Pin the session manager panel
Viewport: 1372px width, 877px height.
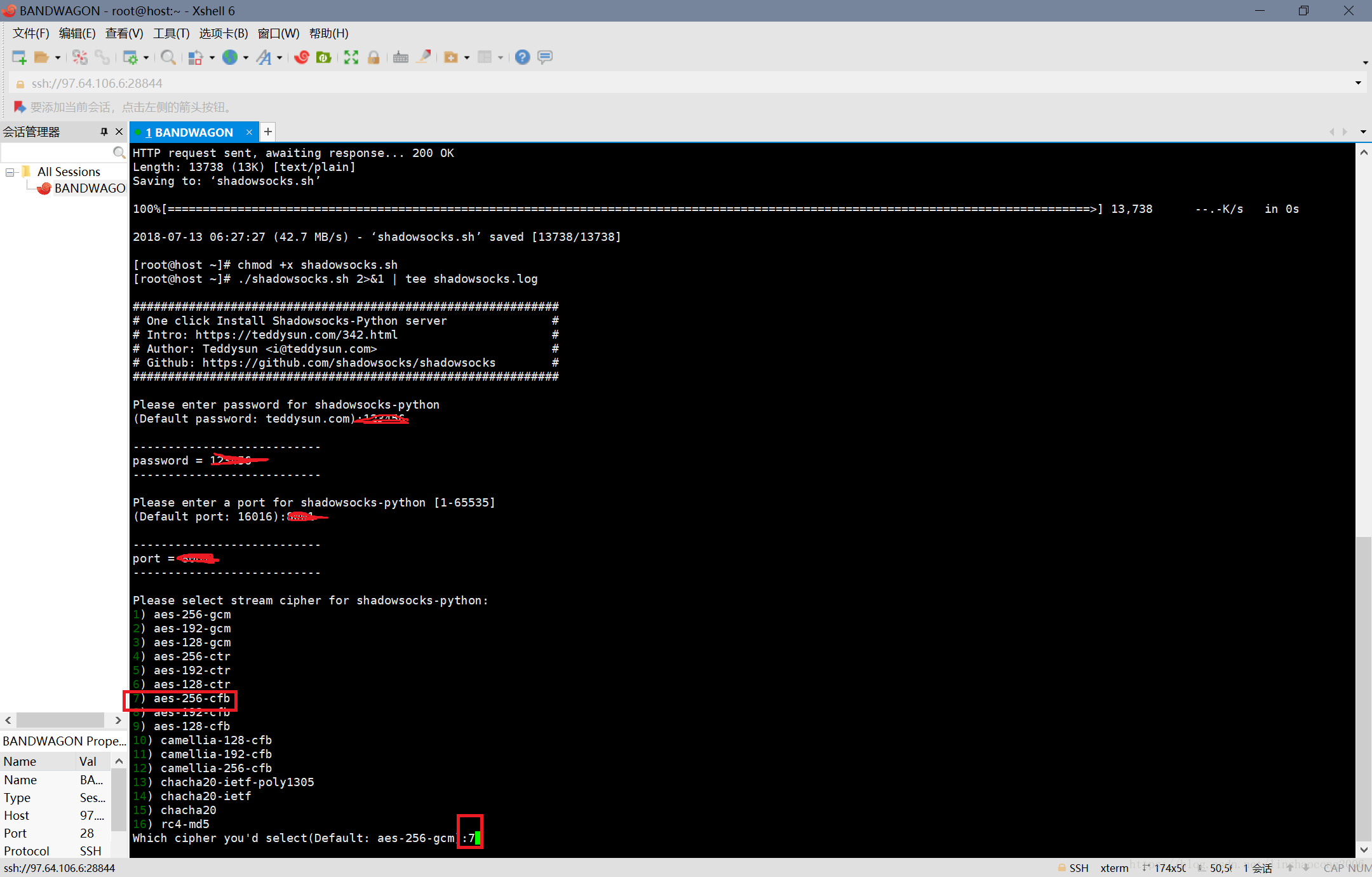pos(104,132)
